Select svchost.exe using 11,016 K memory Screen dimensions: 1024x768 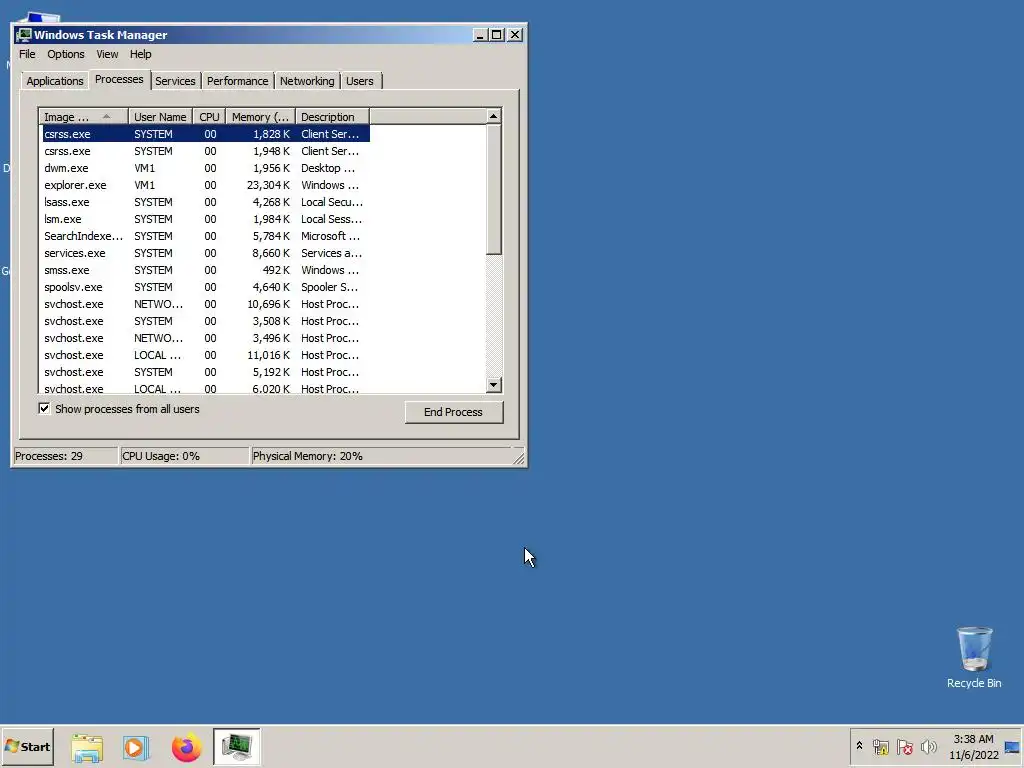click(x=206, y=355)
